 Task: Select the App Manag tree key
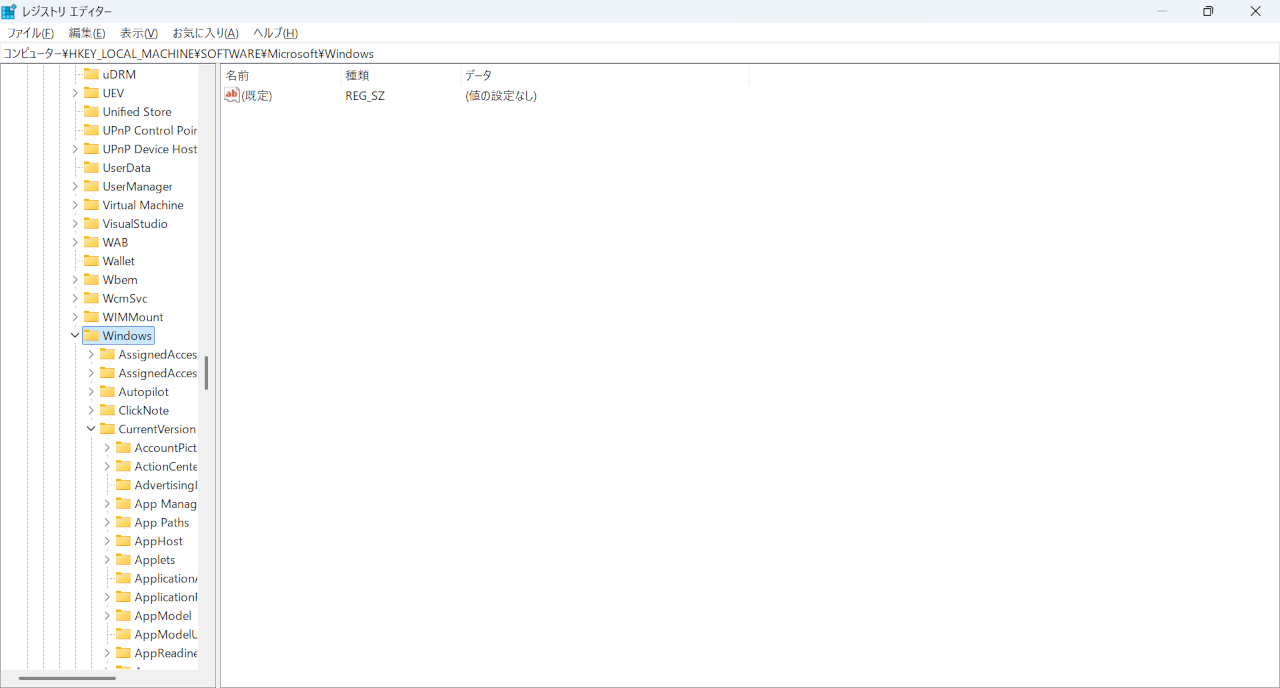(x=166, y=504)
